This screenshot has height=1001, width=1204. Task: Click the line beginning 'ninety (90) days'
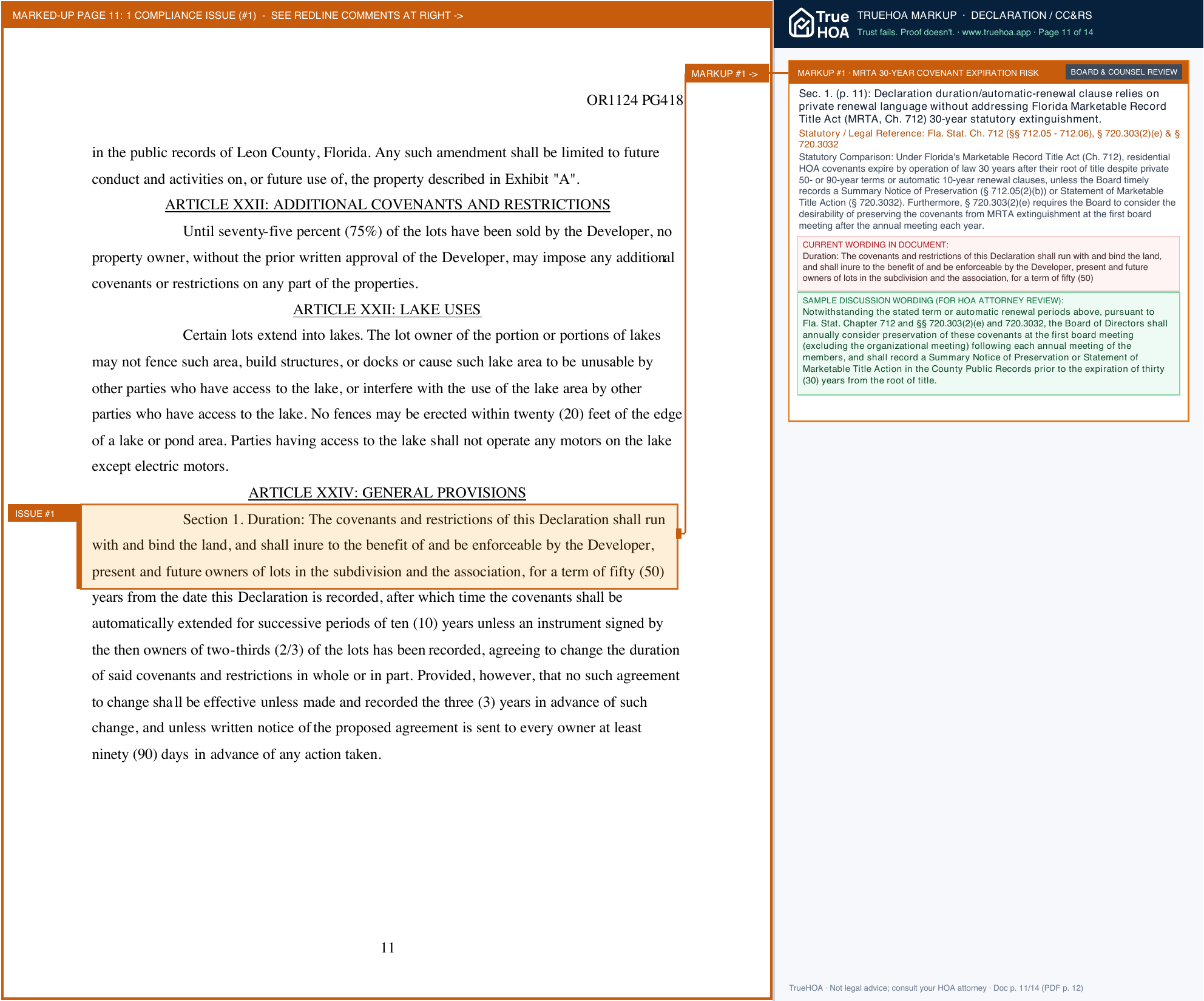point(237,754)
